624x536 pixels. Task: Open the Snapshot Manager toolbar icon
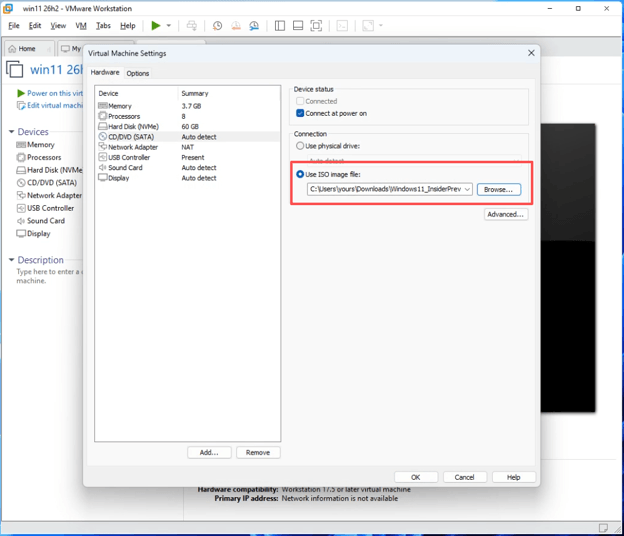(254, 26)
